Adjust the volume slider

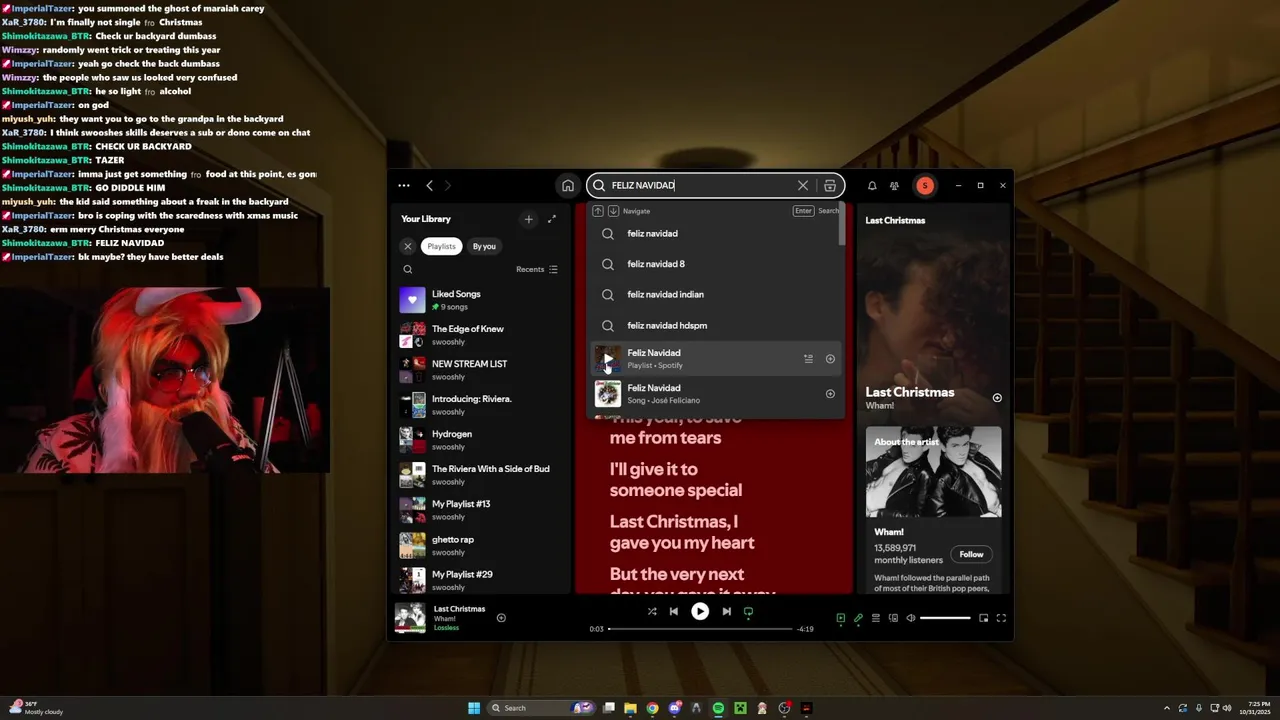pos(945,618)
